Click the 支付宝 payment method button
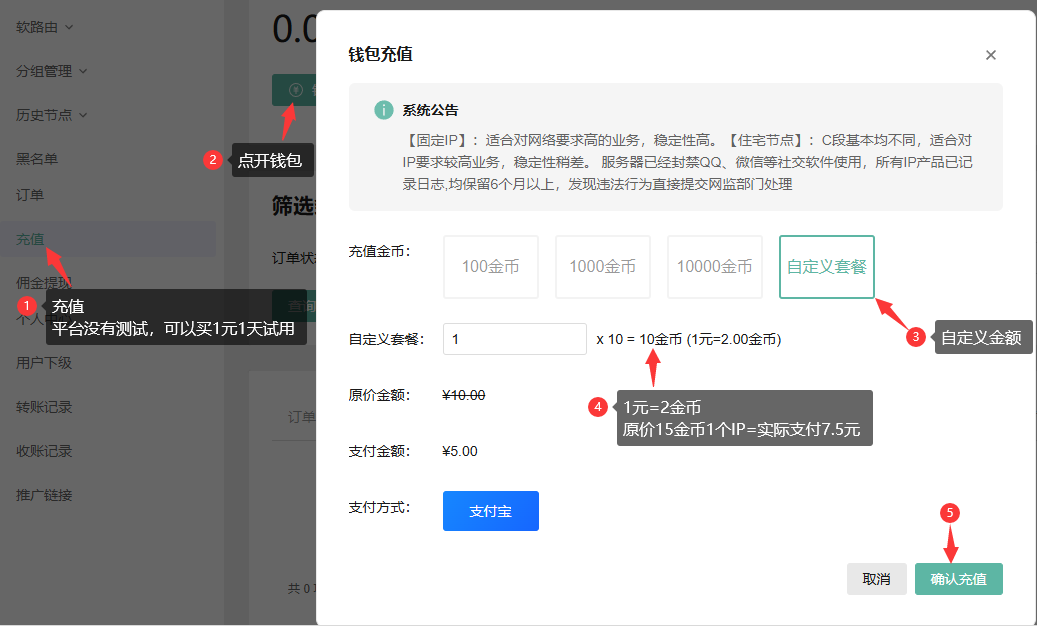 click(x=490, y=510)
